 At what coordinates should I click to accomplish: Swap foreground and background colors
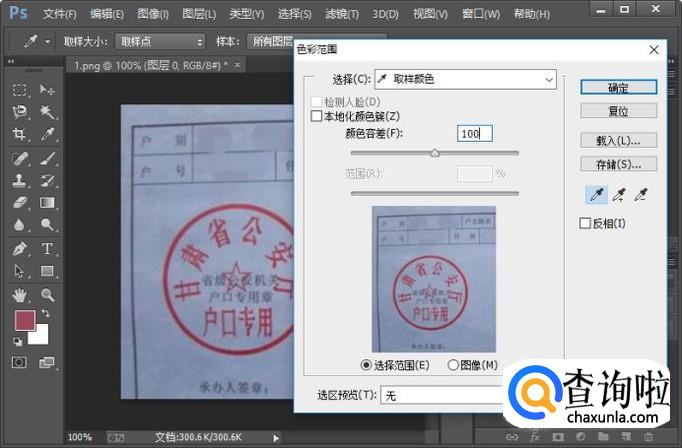[45, 313]
